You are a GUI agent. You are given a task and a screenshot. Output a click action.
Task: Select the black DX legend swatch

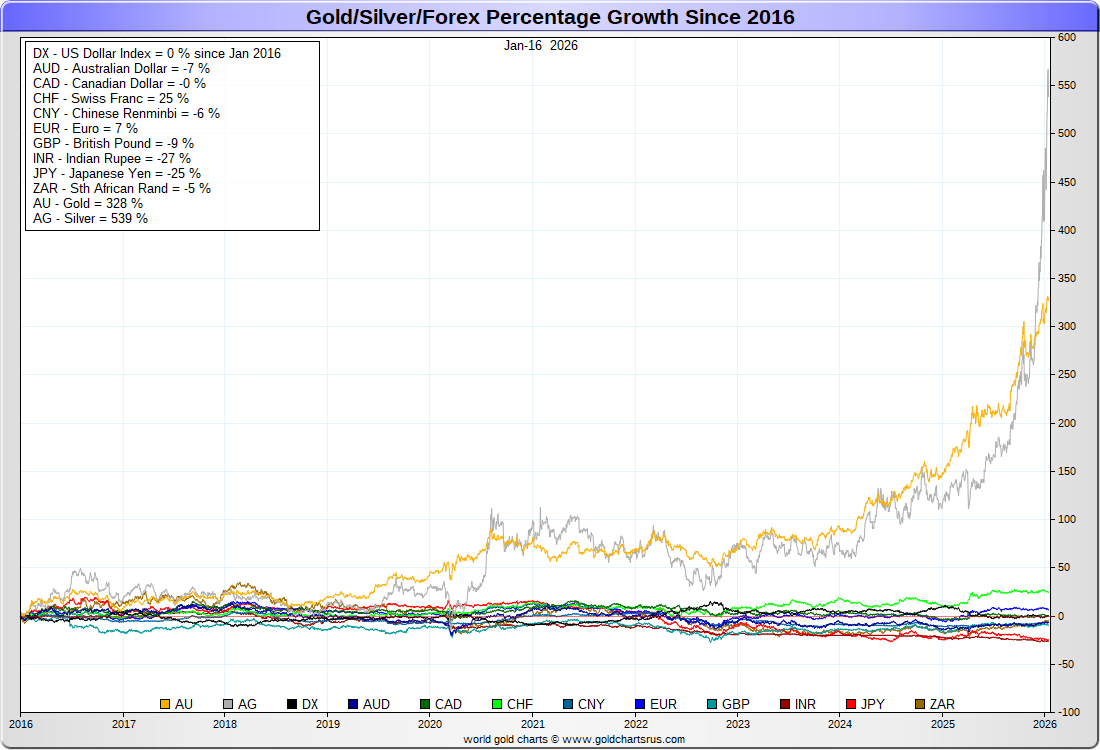pyautogui.click(x=292, y=705)
